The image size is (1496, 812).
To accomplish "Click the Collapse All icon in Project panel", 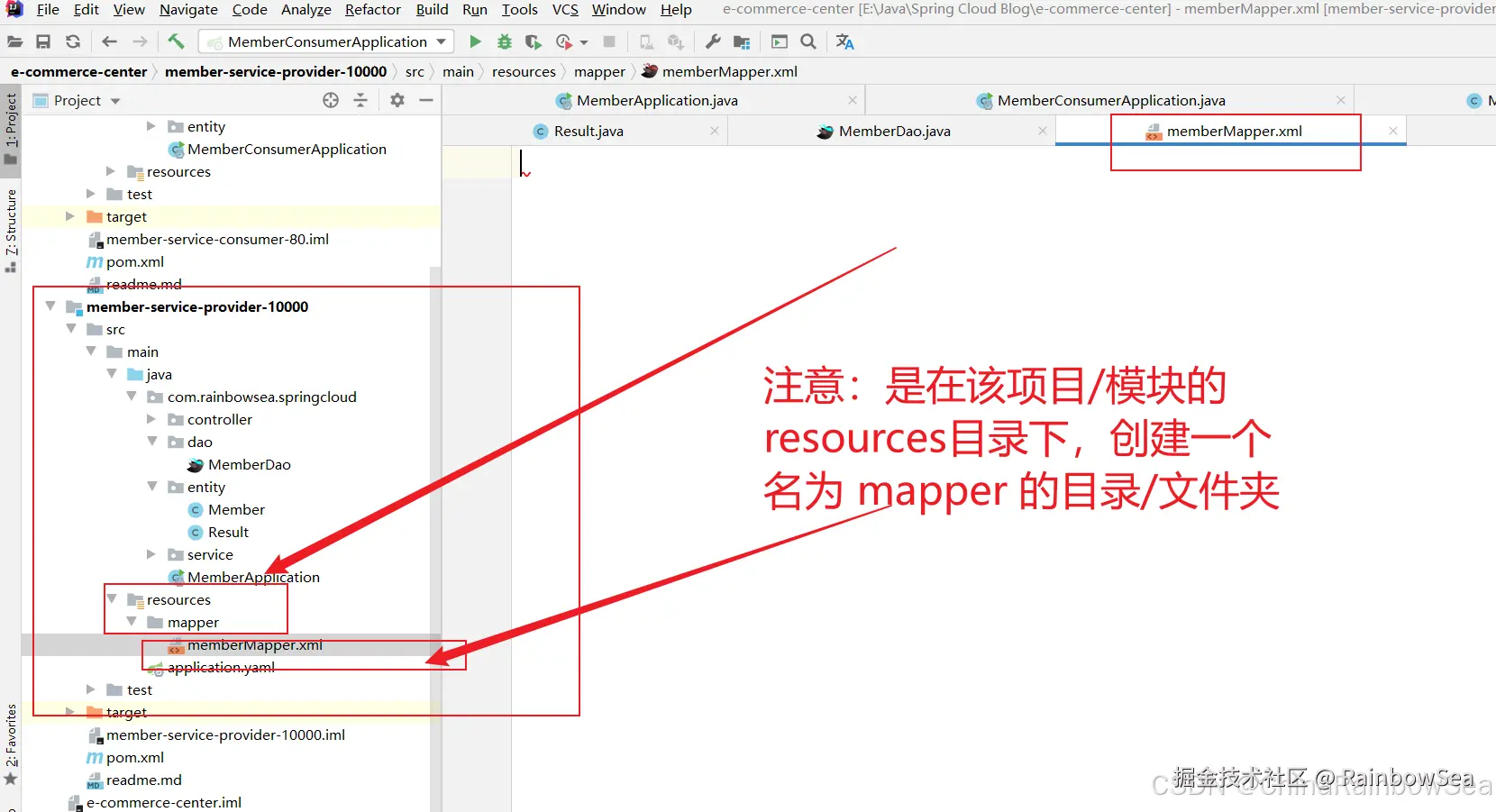I will click(x=360, y=100).
